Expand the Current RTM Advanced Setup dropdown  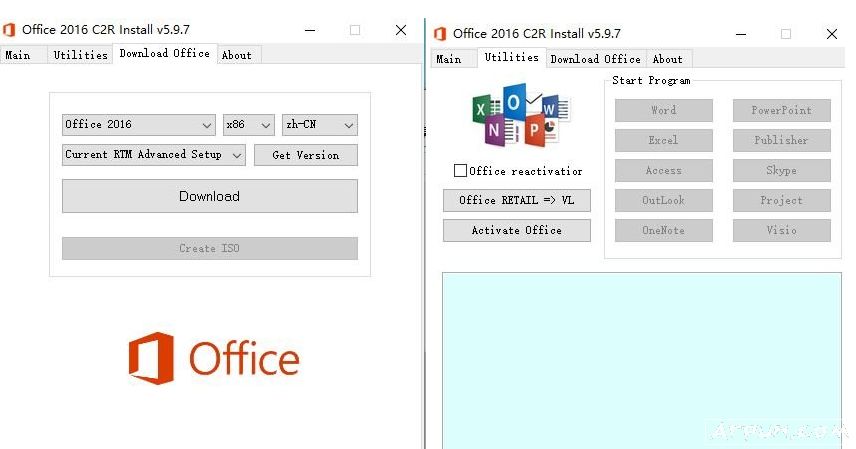pyautogui.click(x=154, y=155)
